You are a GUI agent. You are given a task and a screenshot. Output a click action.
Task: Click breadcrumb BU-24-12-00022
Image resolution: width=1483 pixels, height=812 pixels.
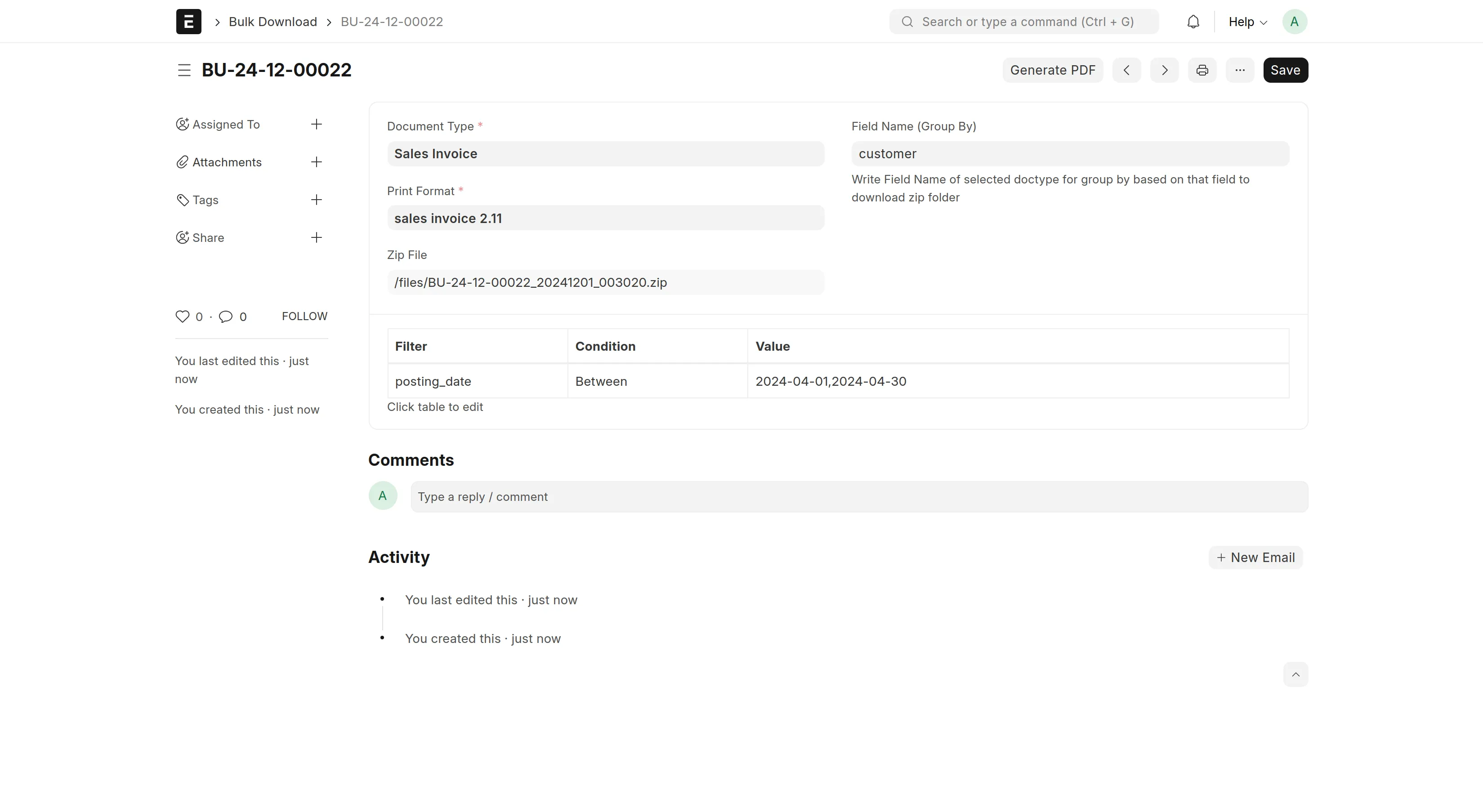(x=392, y=22)
